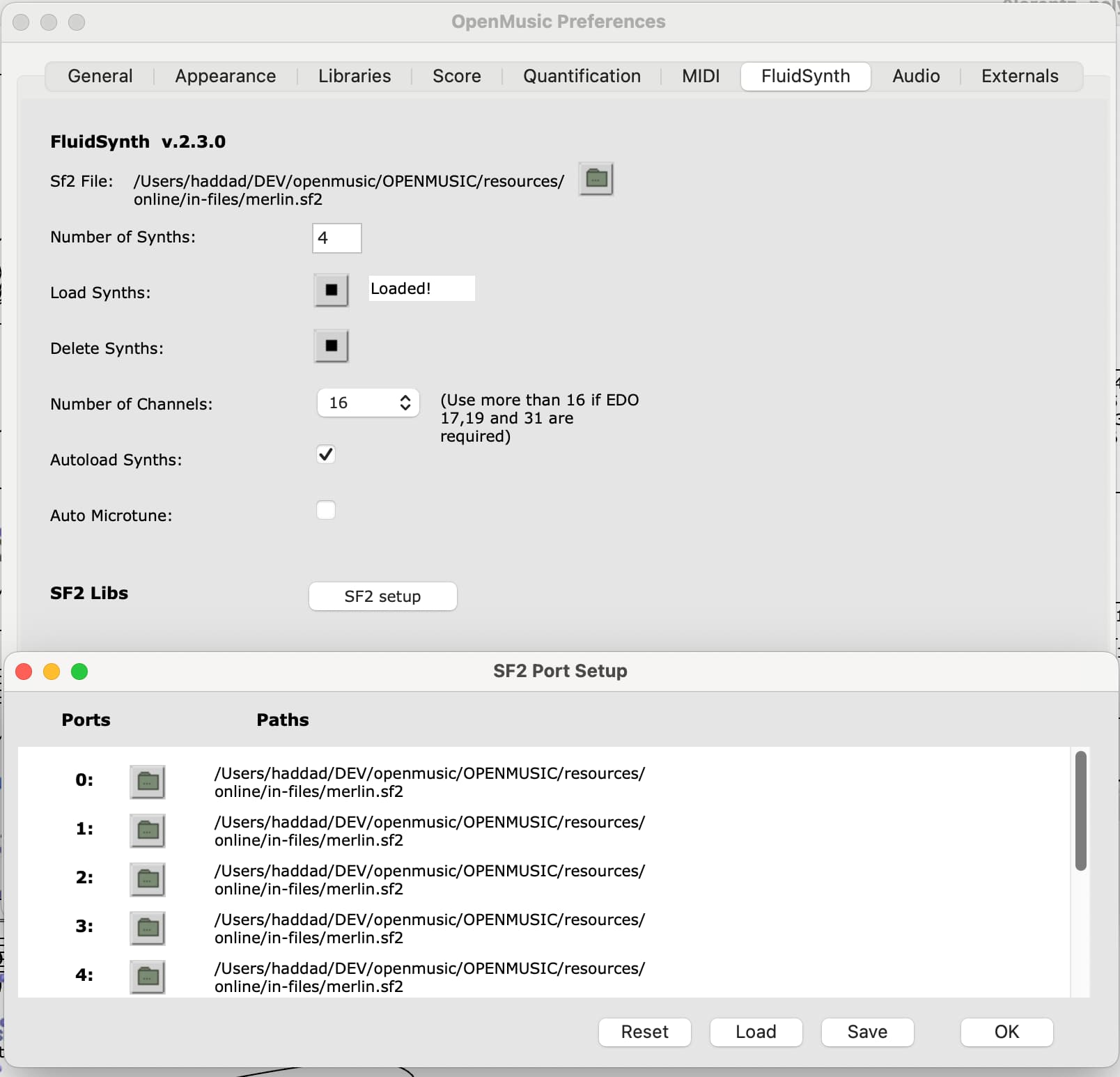Click the ports list vertical scrollbar
The height and width of the screenshot is (1077, 1120).
click(x=1080, y=811)
